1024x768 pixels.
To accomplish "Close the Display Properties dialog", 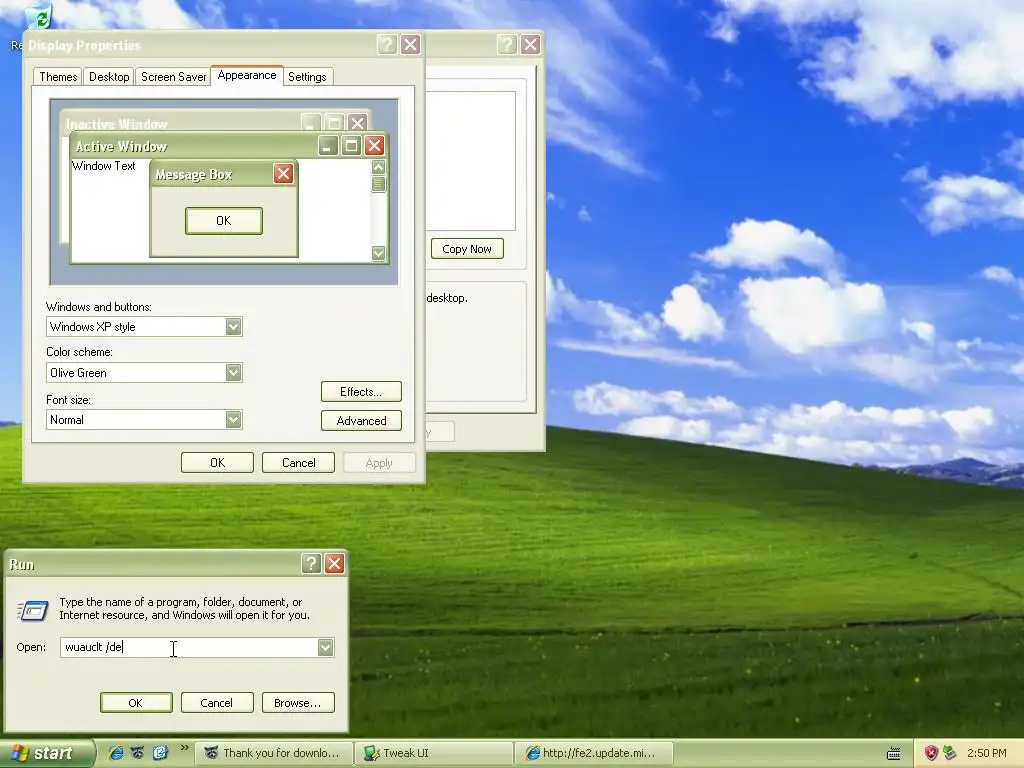I will click(x=410, y=44).
